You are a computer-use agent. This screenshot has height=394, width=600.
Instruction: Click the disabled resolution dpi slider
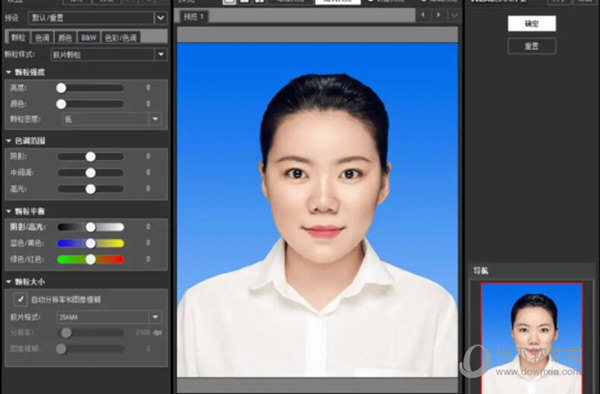pos(90,333)
